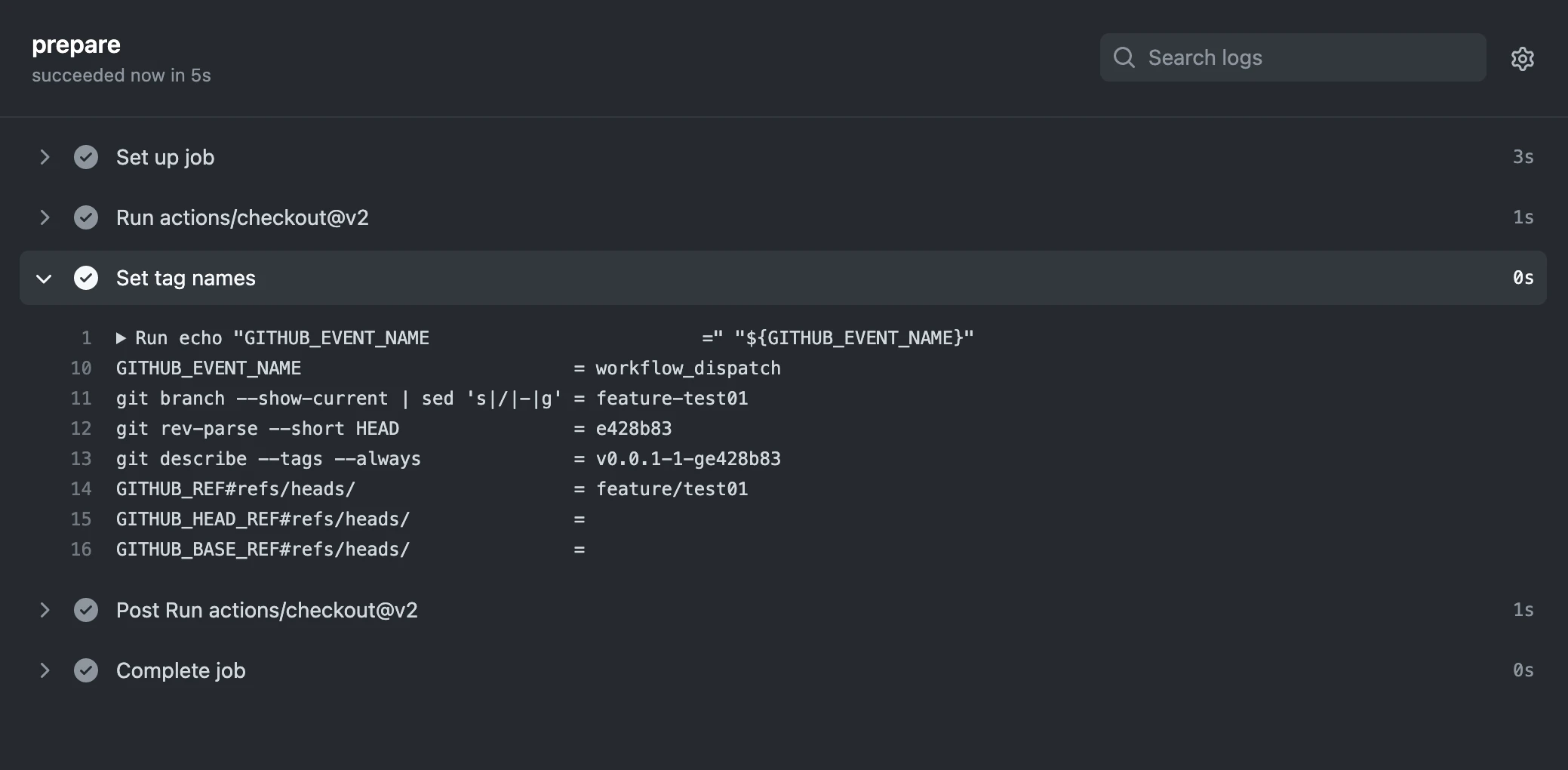The width and height of the screenshot is (1568, 770).
Task: Click the success check icon for Post Run actions/checkout@v2
Action: click(x=86, y=610)
